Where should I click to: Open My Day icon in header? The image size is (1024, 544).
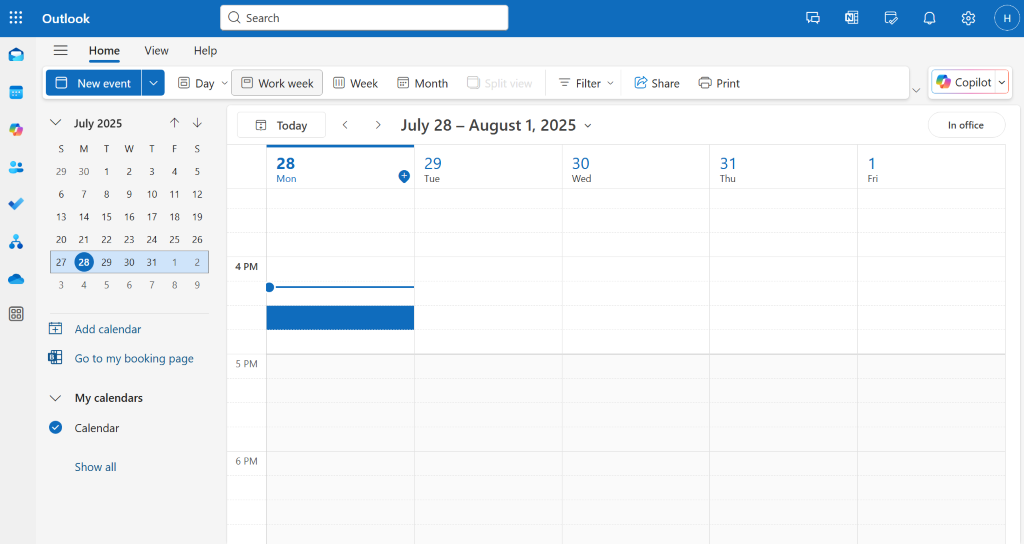click(x=891, y=18)
